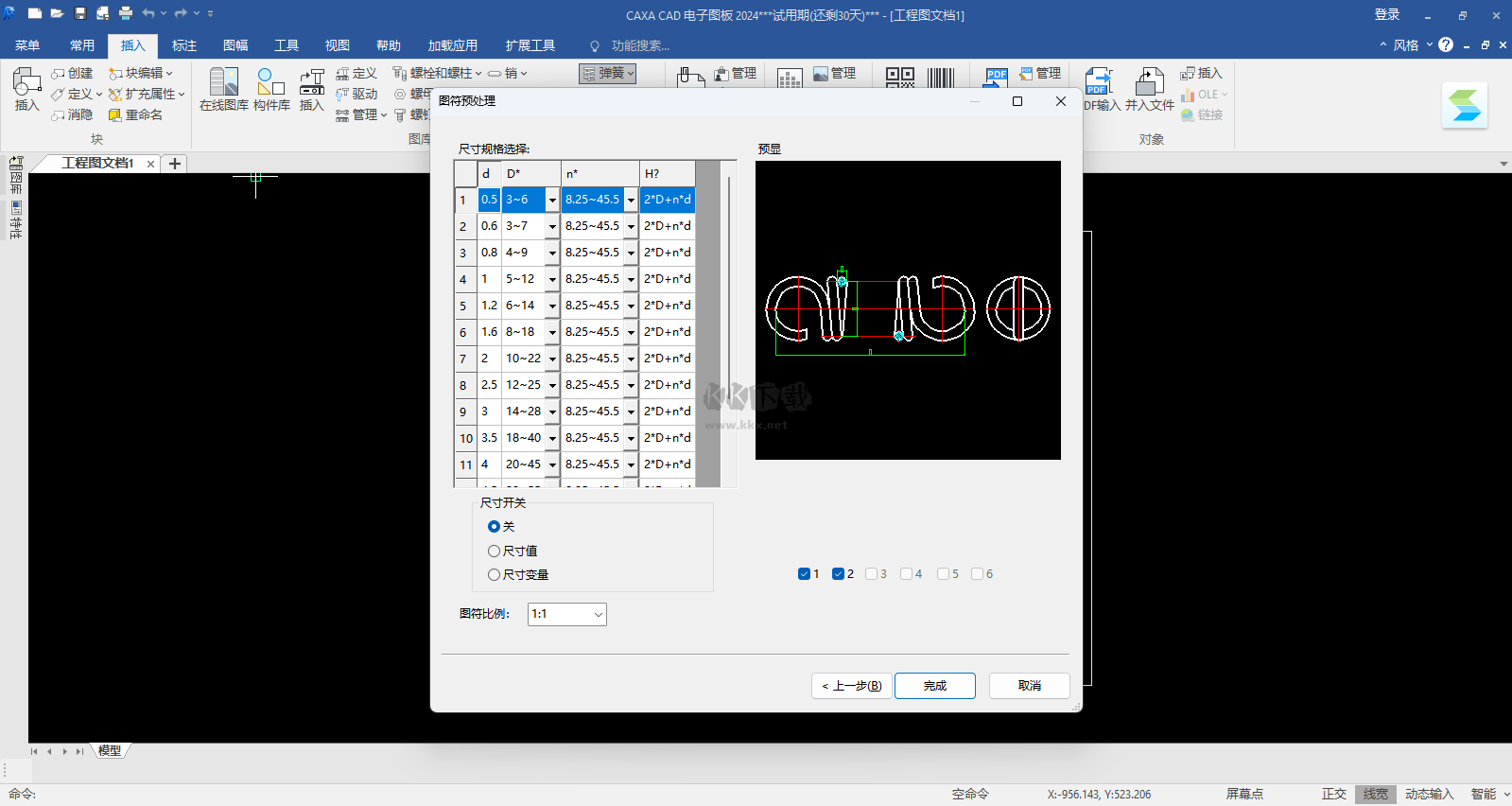Open the 工具 ribbon tab
The width and height of the screenshot is (1512, 806).
[x=287, y=45]
